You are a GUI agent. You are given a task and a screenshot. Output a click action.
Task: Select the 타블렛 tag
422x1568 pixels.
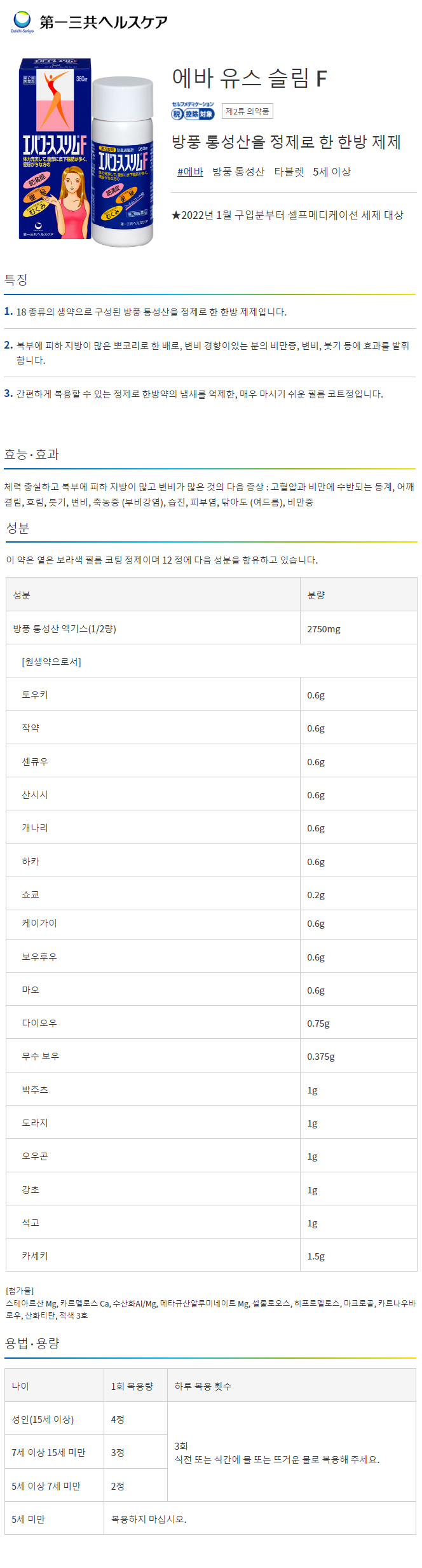[289, 172]
